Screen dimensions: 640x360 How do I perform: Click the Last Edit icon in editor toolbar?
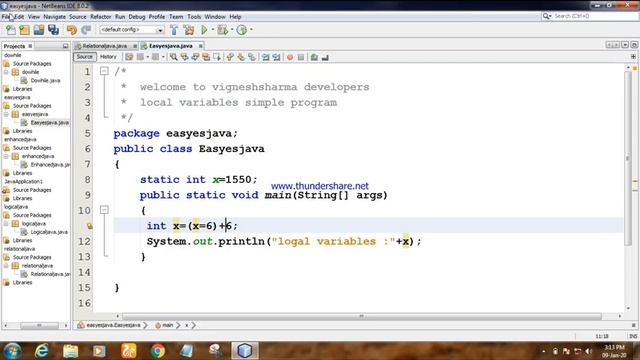click(129, 57)
